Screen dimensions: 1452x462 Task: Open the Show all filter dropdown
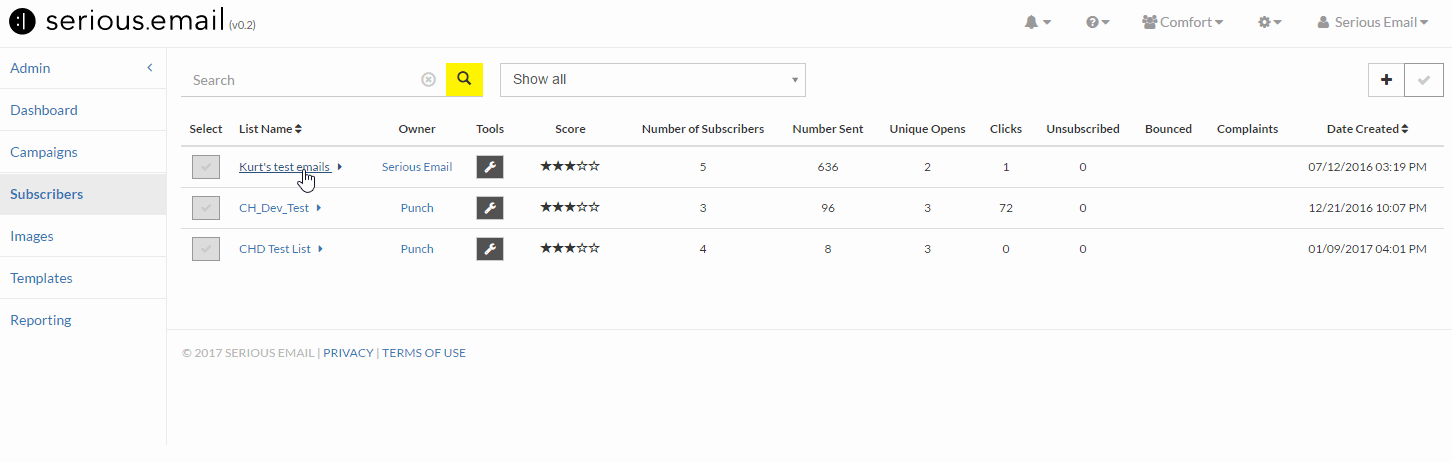click(653, 80)
